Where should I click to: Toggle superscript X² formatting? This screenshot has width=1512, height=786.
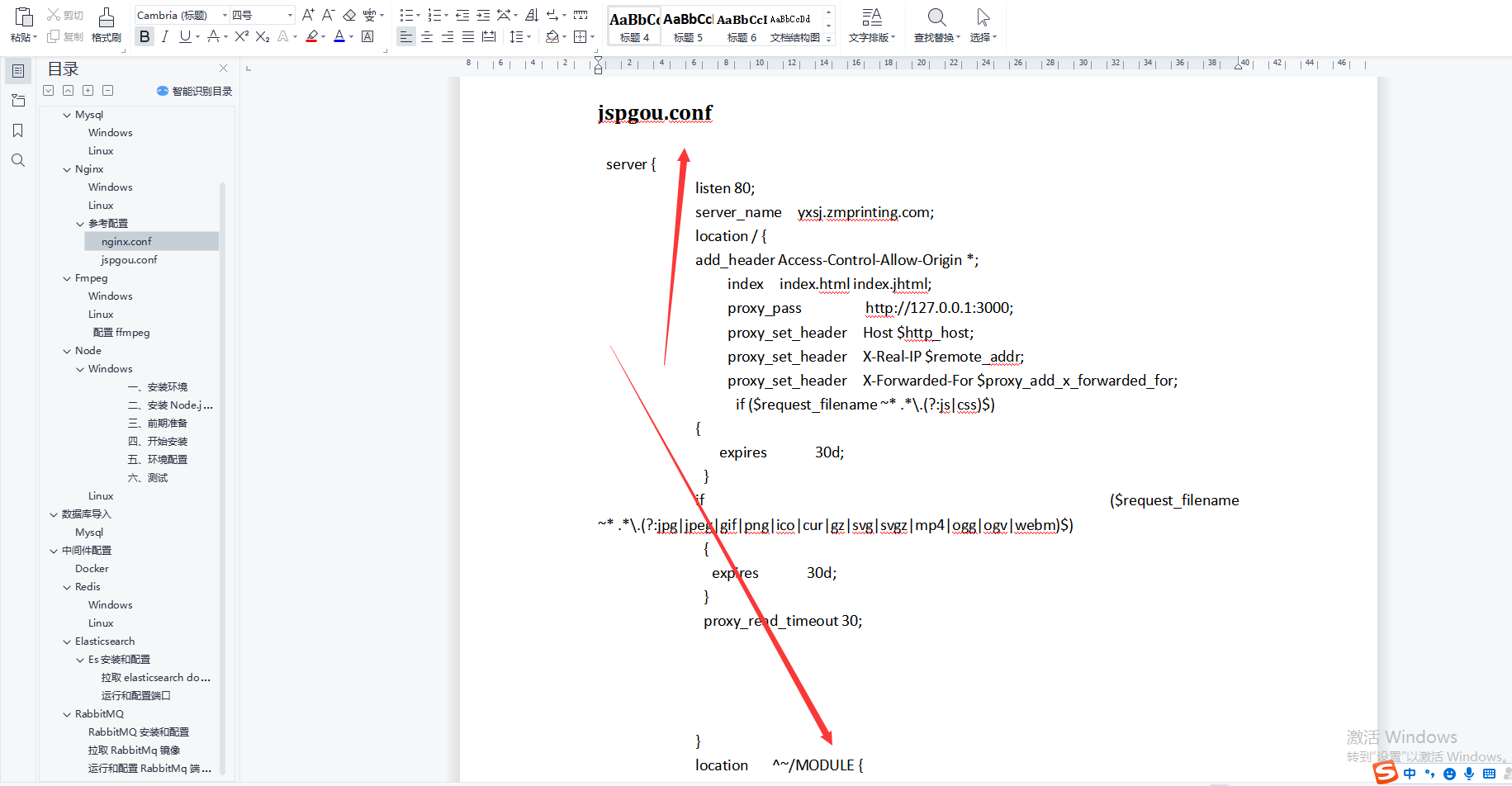[x=241, y=36]
